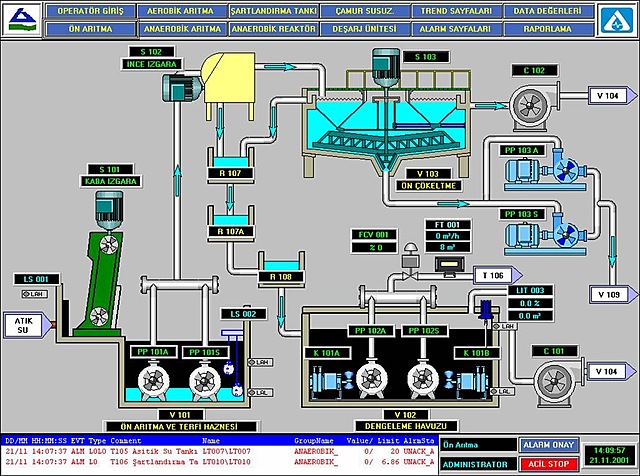The height and width of the screenshot is (476, 640).
Task: Select ŞARTLANDIRMA TANKI page
Action: [x=273, y=11]
